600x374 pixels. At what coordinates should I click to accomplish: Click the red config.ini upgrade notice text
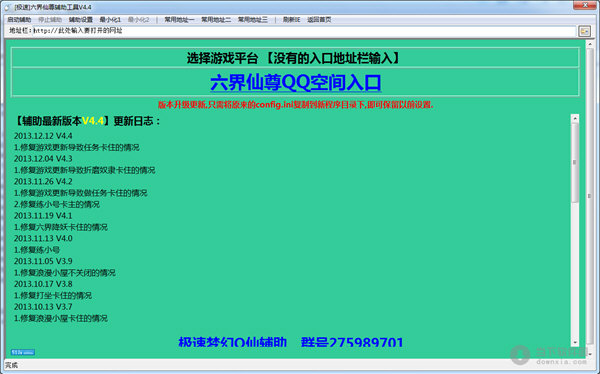[x=295, y=105]
